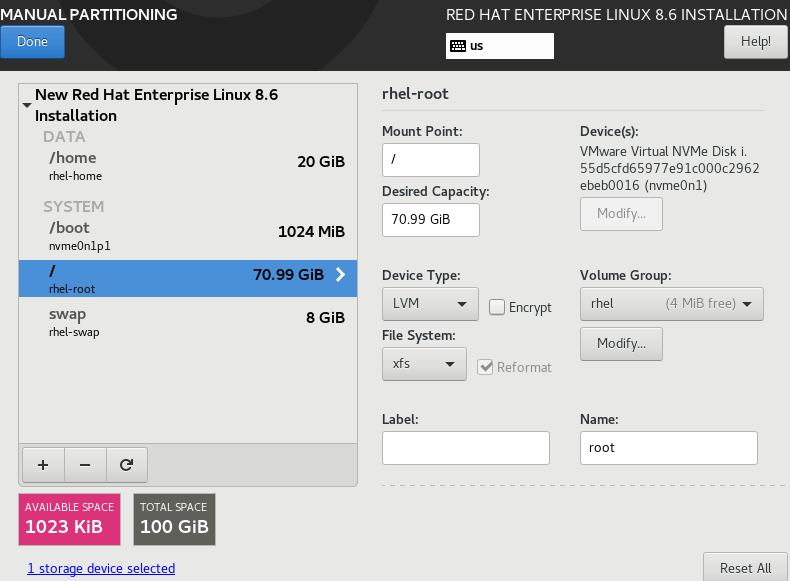Reload storage configuration from disk icon
The width and height of the screenshot is (790, 581).
tap(126, 465)
